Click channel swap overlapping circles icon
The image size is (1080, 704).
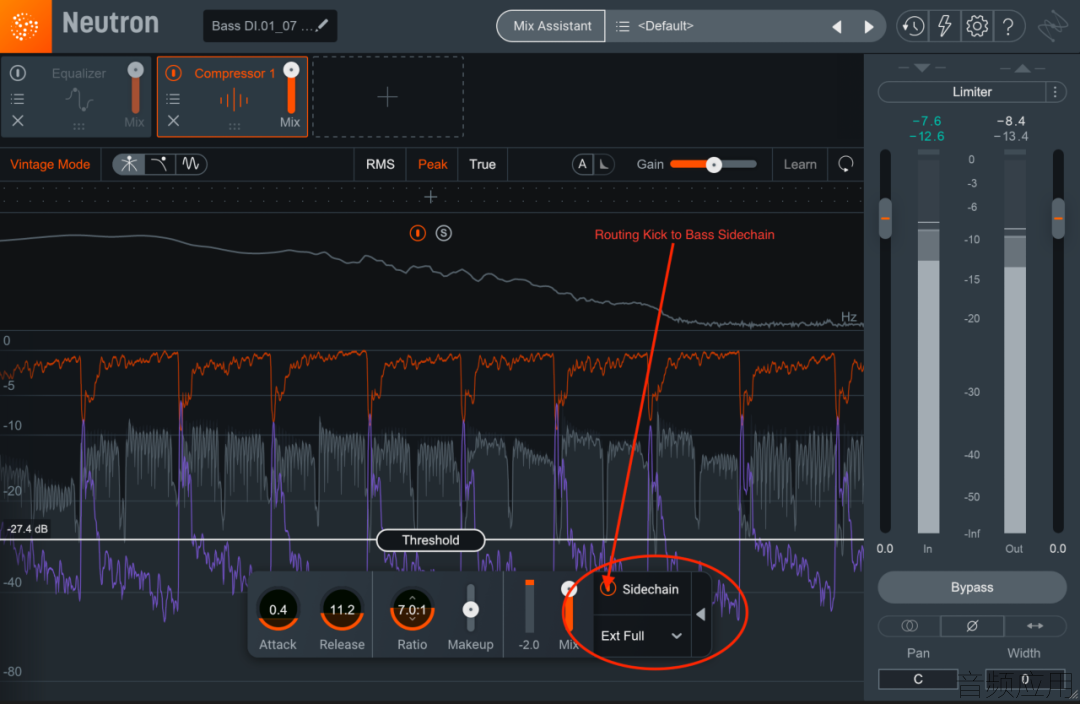(x=909, y=625)
